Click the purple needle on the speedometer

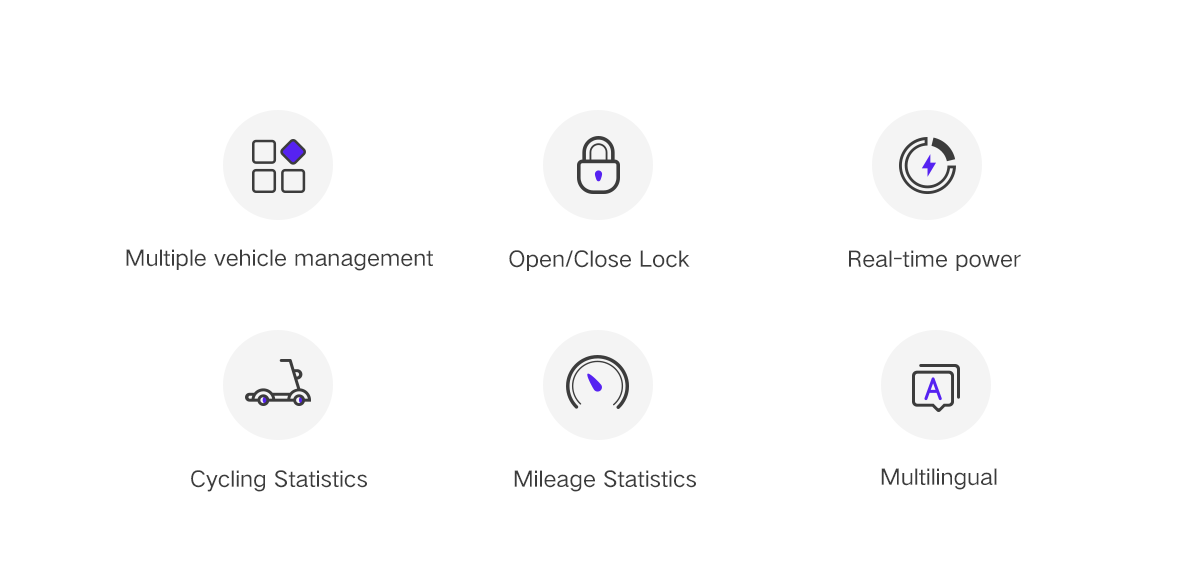pos(595,382)
